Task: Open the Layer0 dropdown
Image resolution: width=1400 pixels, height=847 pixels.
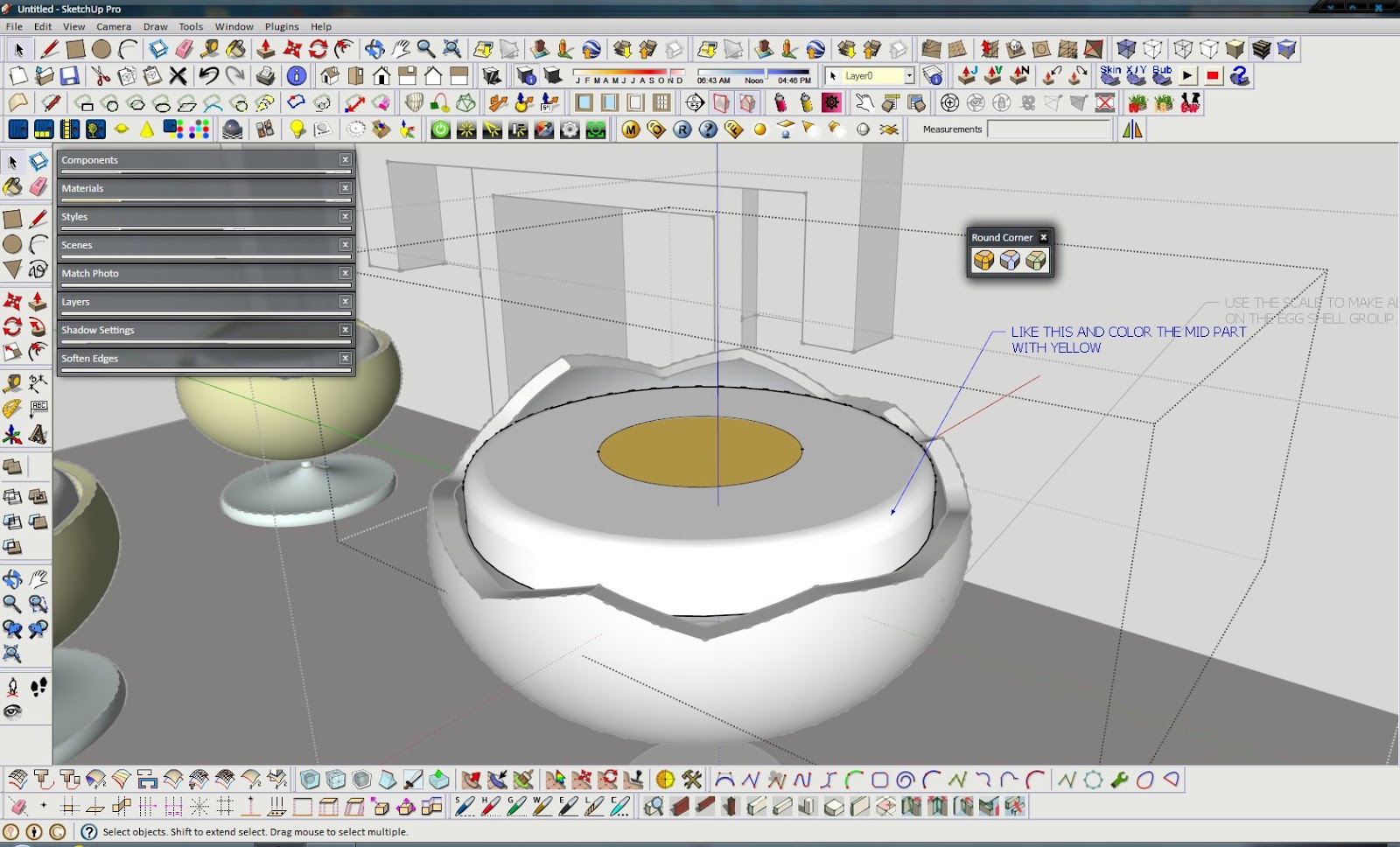Action: coord(909,76)
